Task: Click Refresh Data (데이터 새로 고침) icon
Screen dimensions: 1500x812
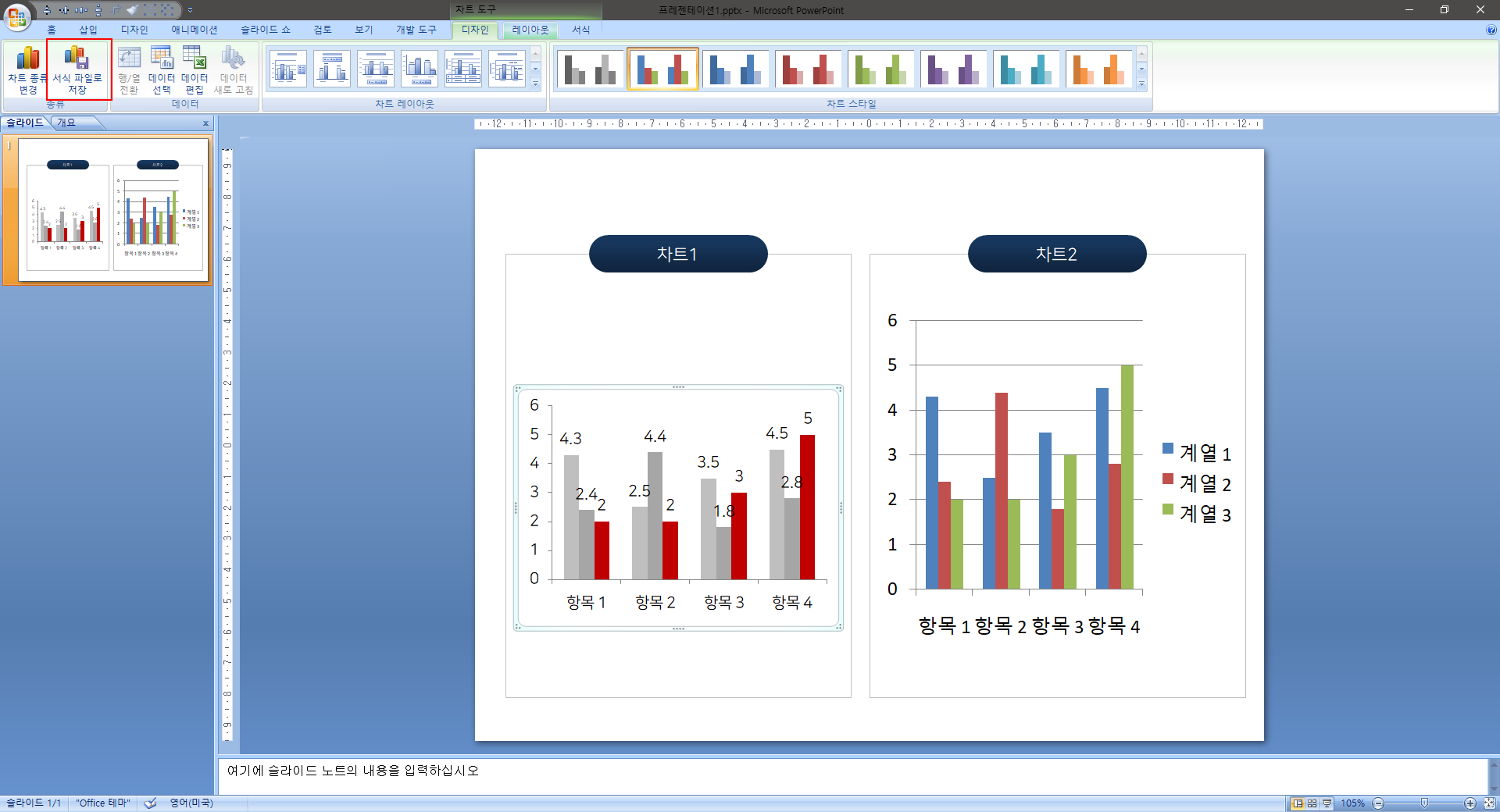Action: tap(234, 69)
